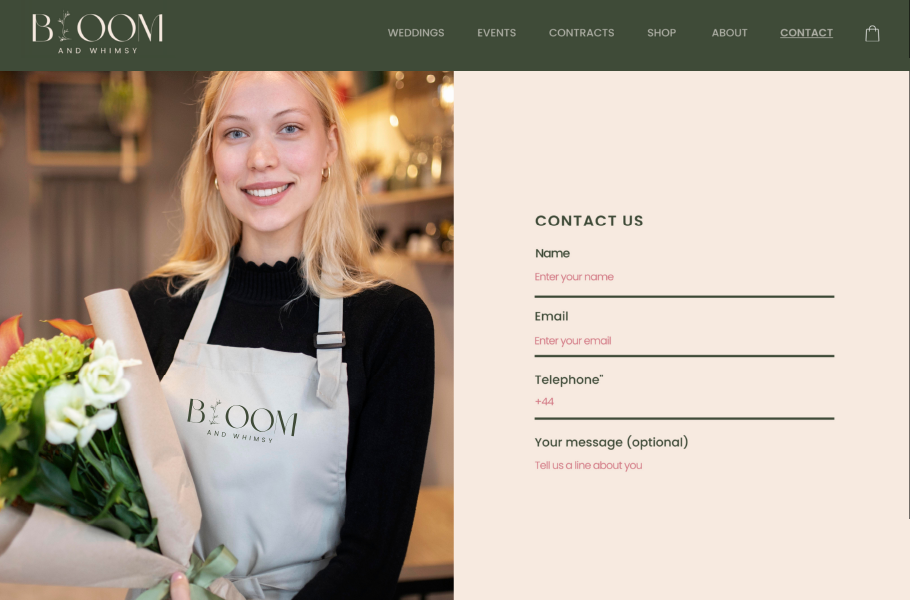
Task: Select the +44 telephone input
Action: pyautogui.click(x=684, y=402)
